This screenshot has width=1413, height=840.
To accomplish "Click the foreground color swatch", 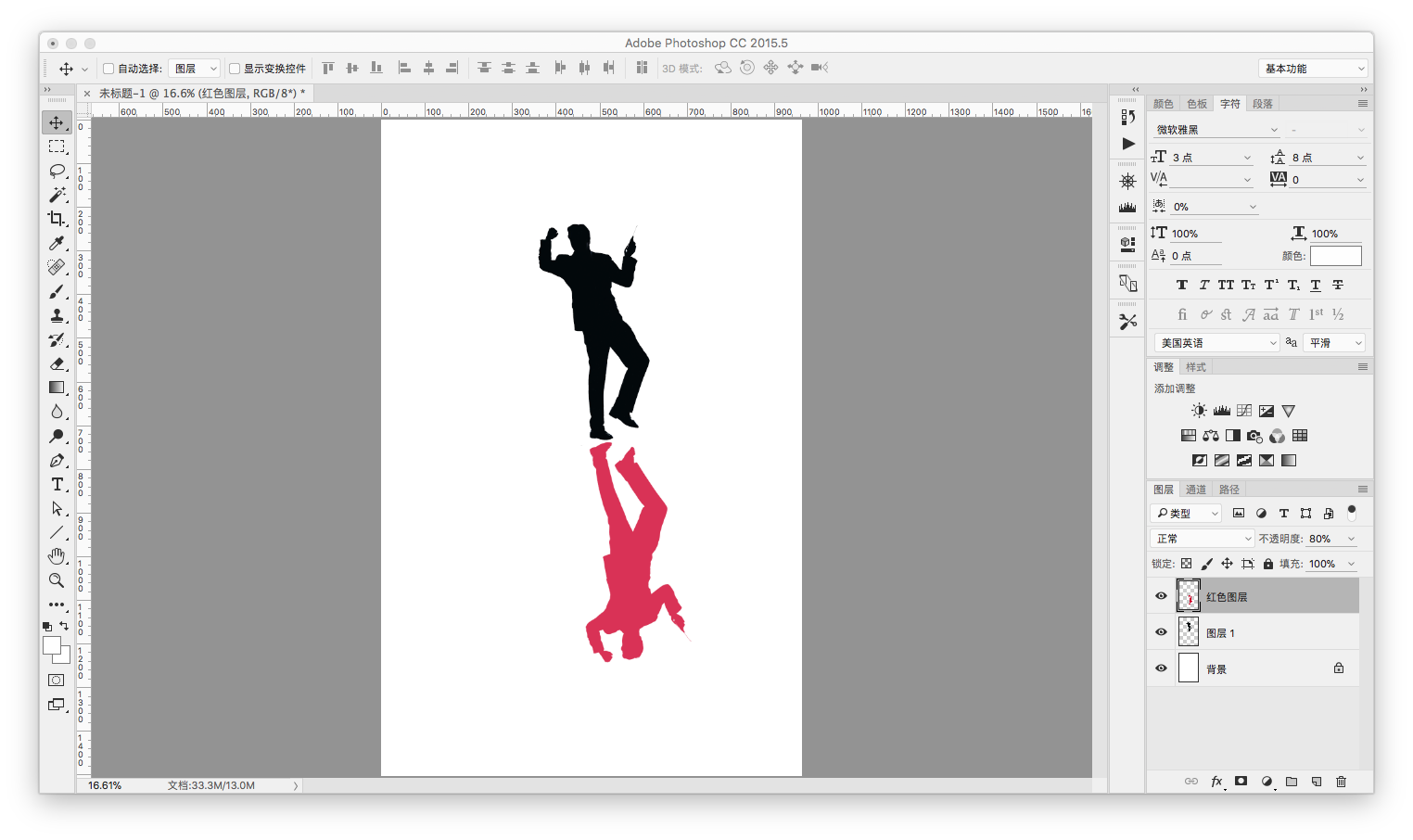I will [x=52, y=645].
